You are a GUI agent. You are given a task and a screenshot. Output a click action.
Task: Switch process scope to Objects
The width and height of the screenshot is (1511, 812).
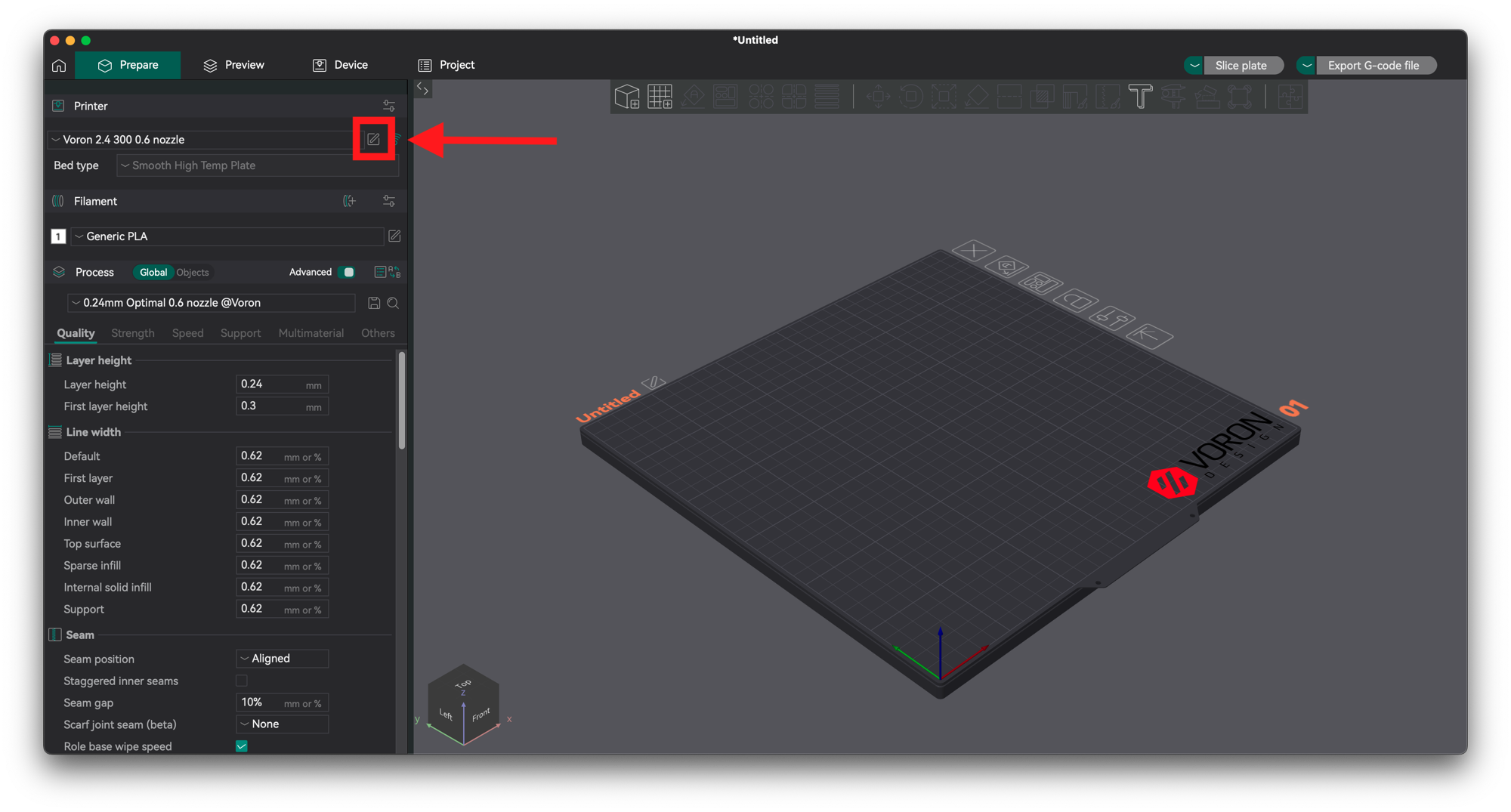pyautogui.click(x=193, y=272)
